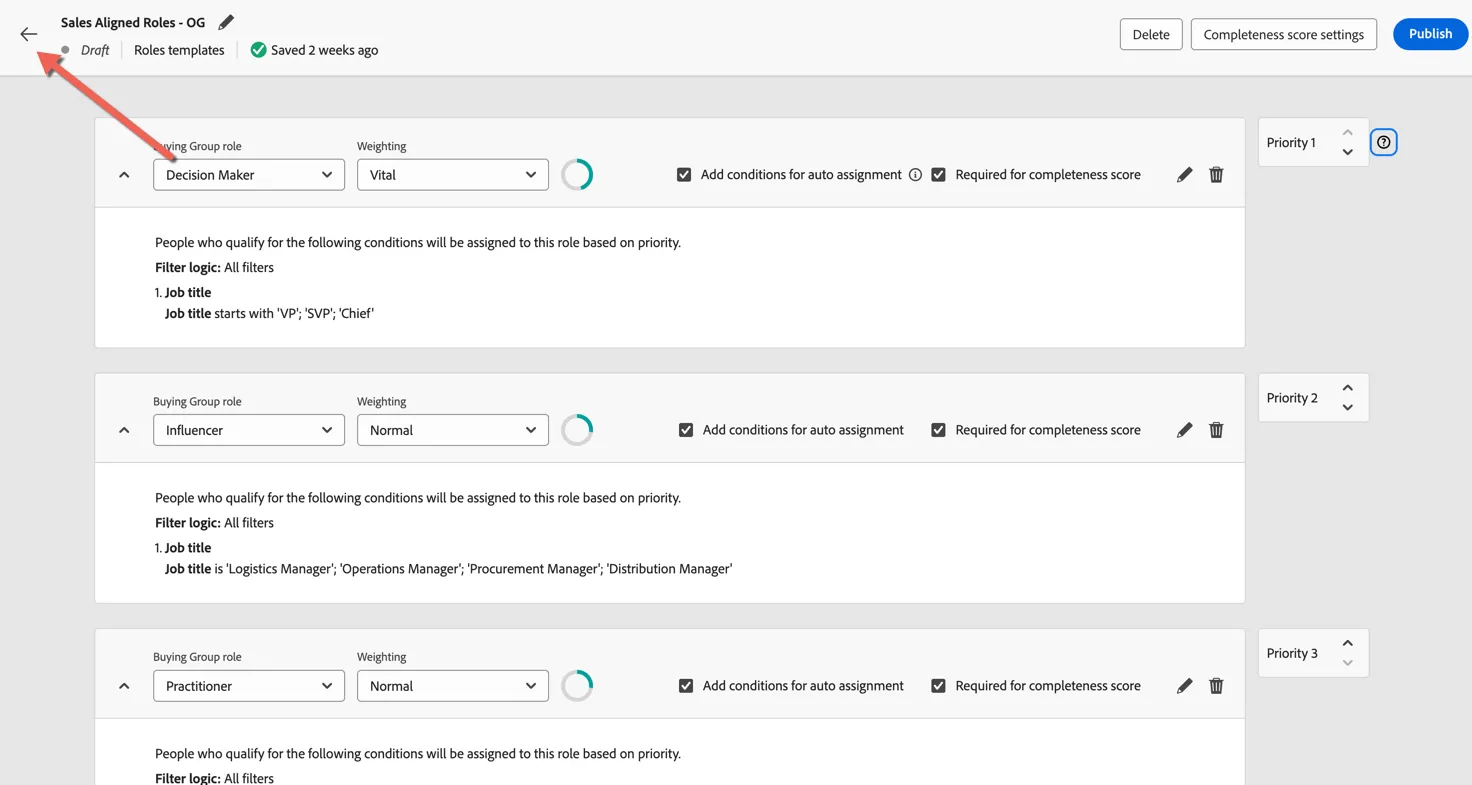Screen dimensions: 1472x785
Task: Open Completeness score settings
Action: pos(1283,34)
